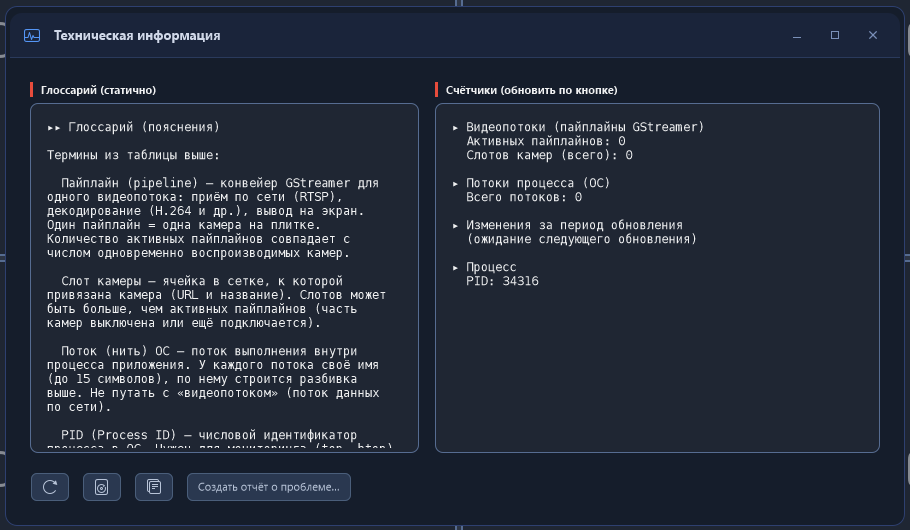
Task: Click the pulse monitor icon in title bar
Action: 32,35
